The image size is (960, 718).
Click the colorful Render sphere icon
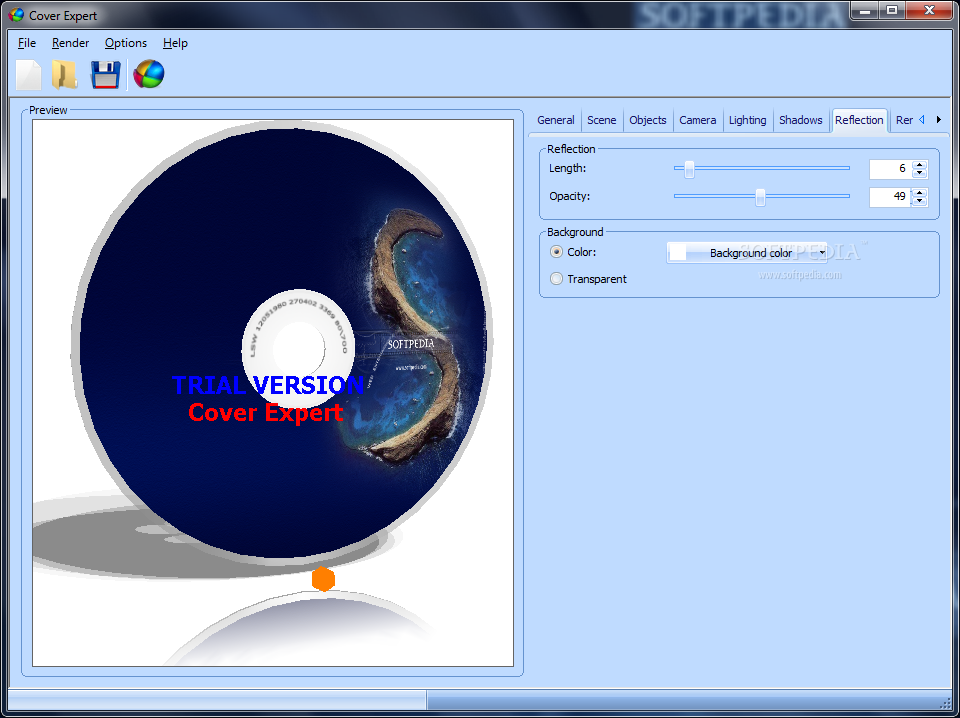tap(149, 74)
